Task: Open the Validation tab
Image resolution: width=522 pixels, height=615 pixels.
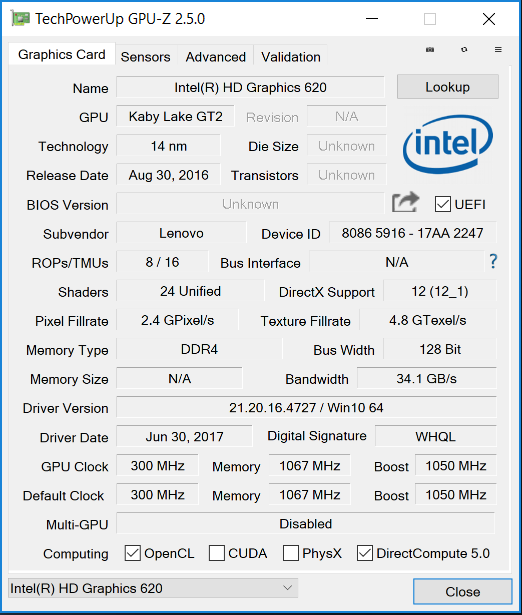Action: [291, 57]
